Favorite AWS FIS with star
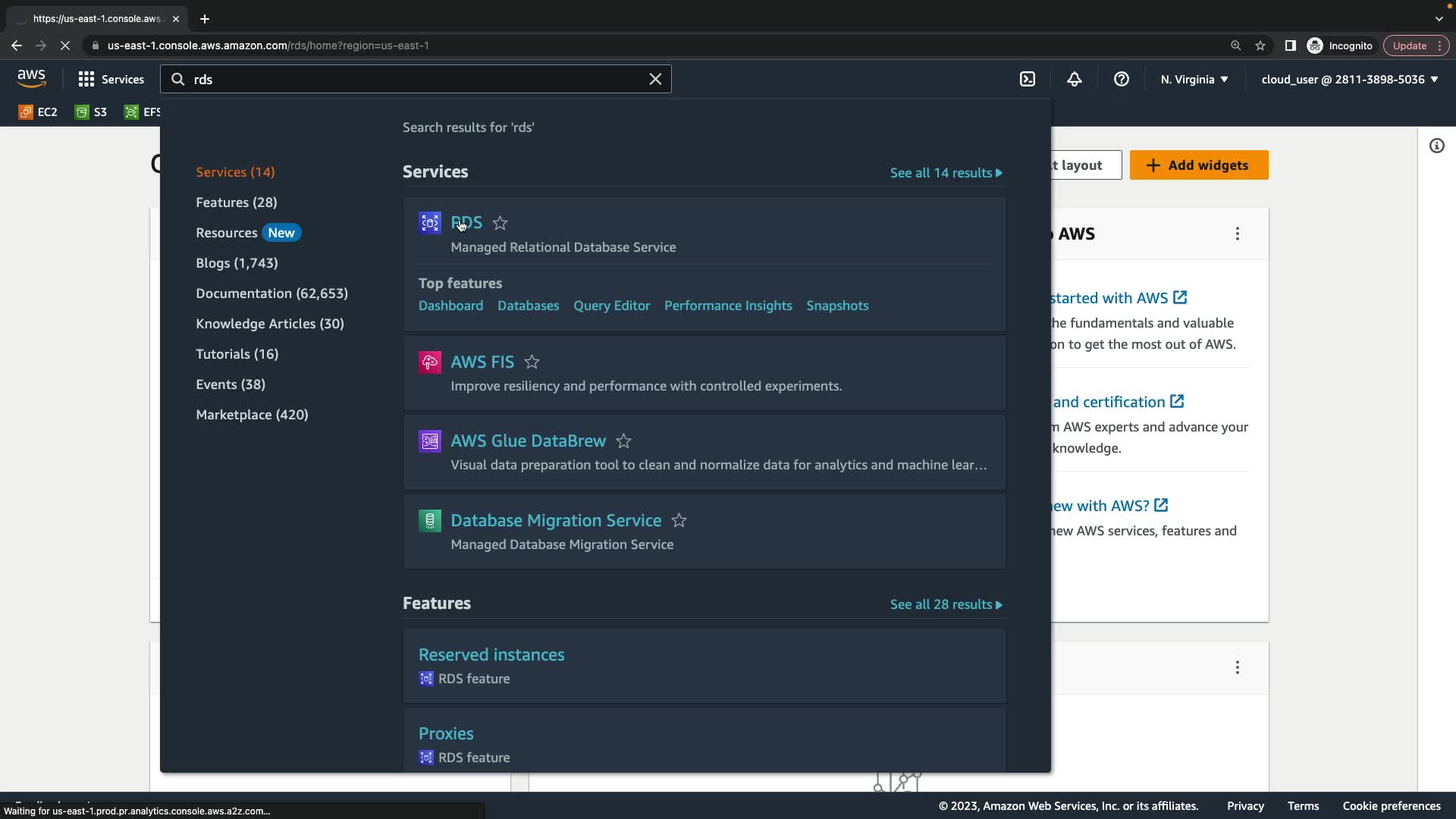 (532, 362)
